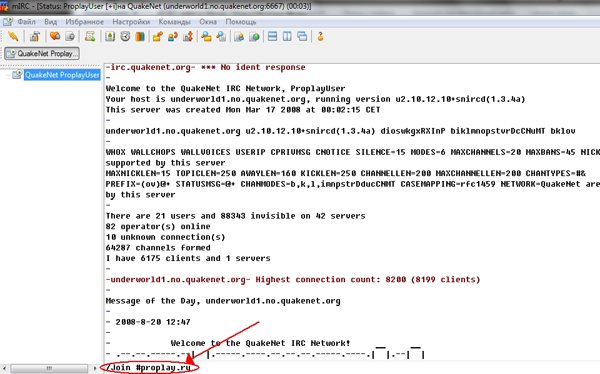Click the Connect/Disconnect lightning bolt icon
The image size is (600, 374).
coord(13,36)
